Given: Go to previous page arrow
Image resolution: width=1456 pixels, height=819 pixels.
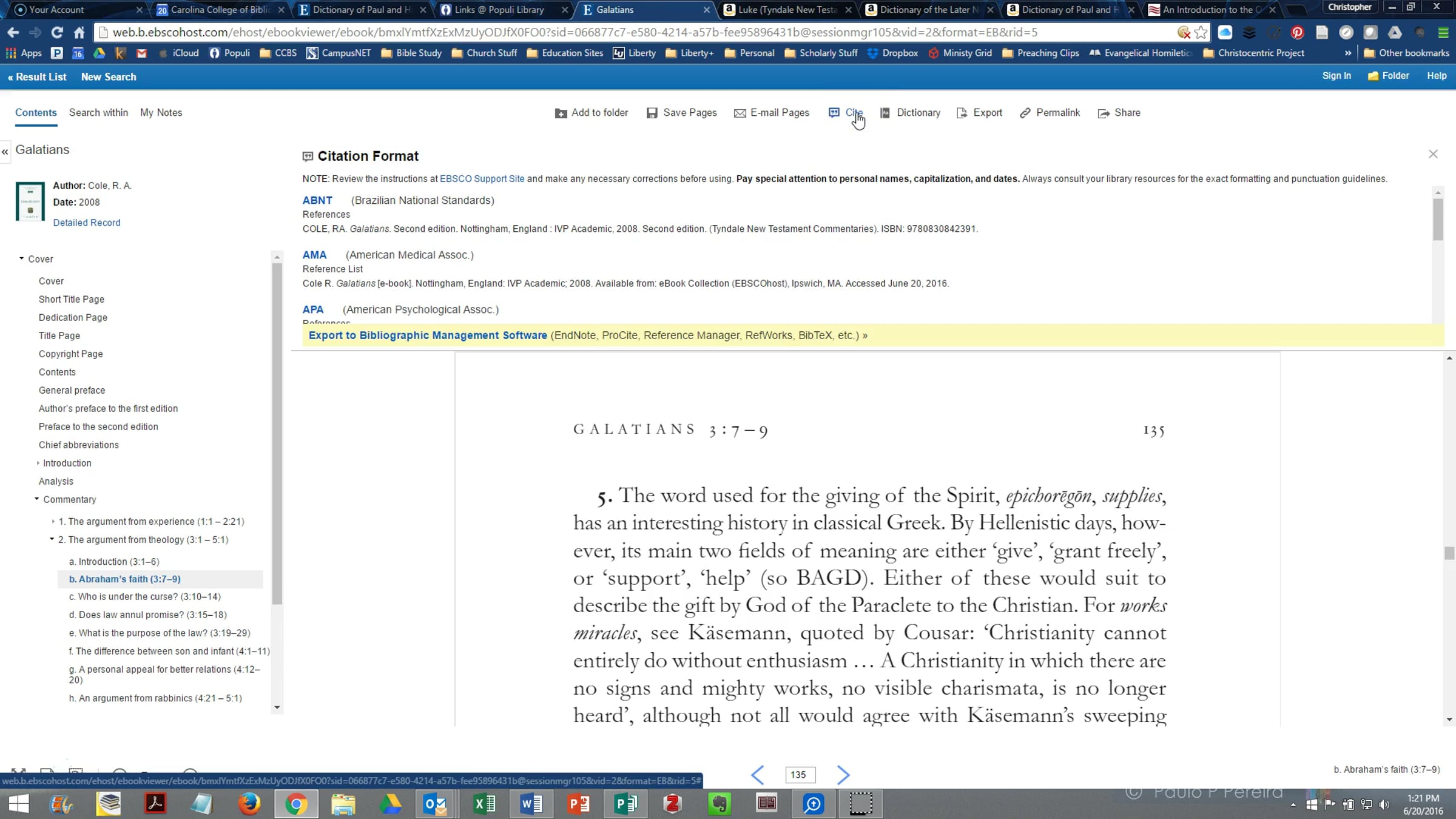Looking at the screenshot, I should click(x=757, y=775).
